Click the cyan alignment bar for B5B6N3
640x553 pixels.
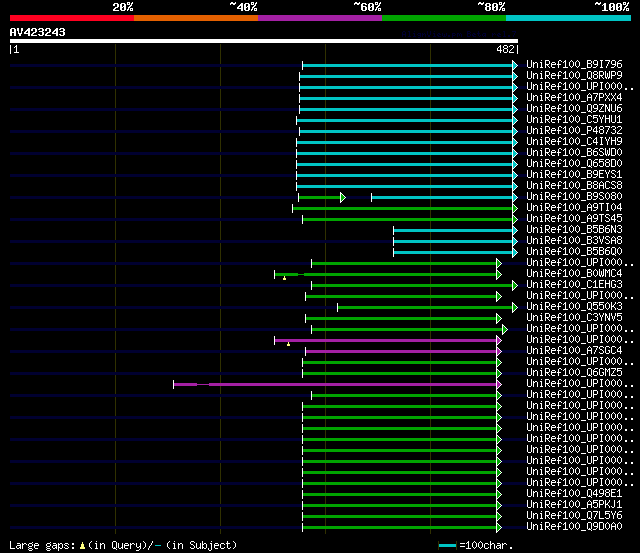pos(453,231)
